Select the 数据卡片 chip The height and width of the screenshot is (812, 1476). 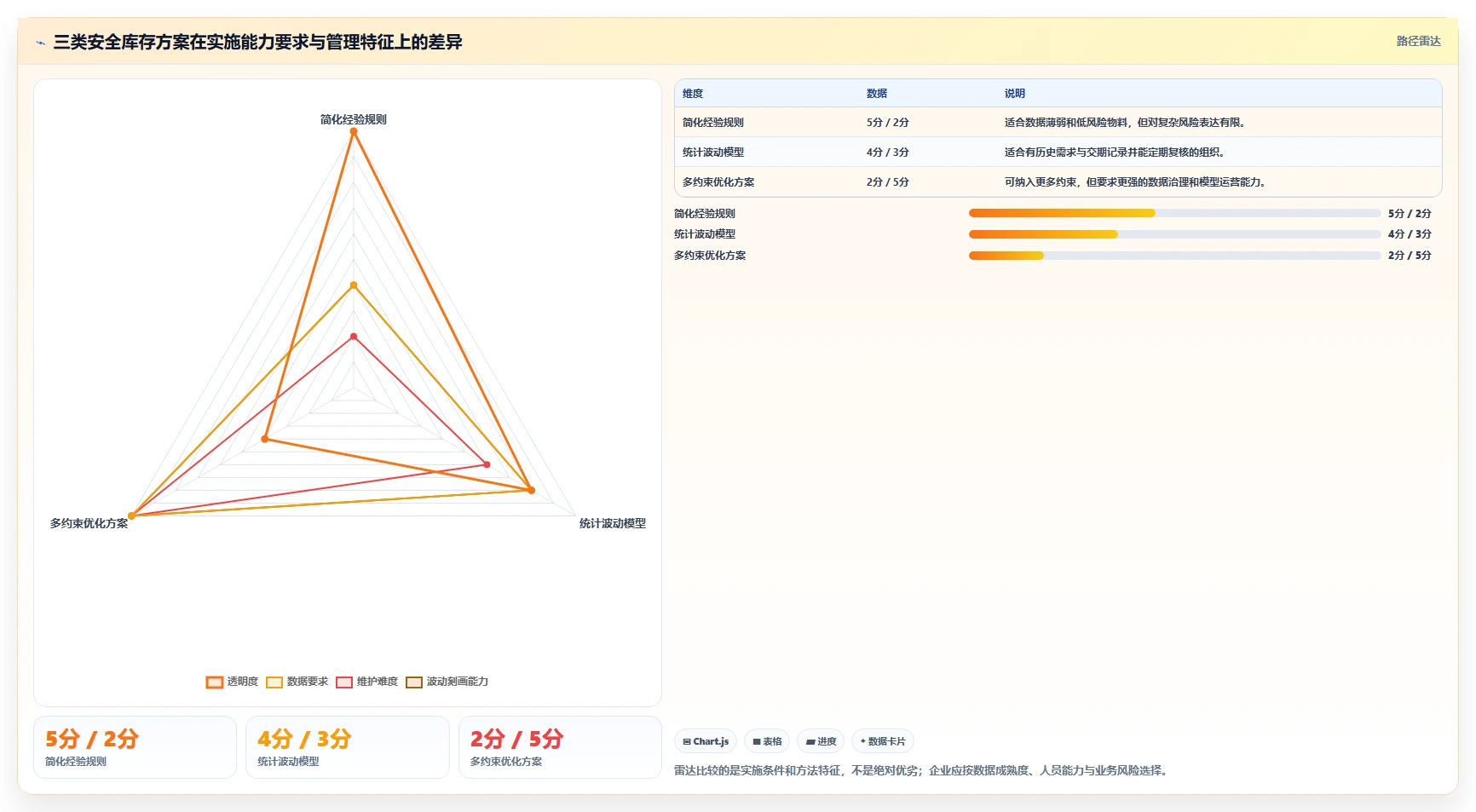pyautogui.click(x=883, y=741)
